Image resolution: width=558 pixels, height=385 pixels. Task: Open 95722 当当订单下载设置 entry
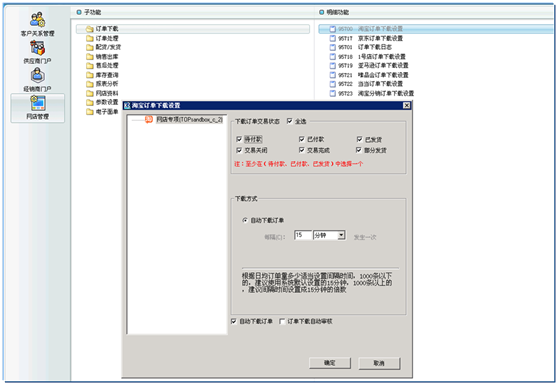(x=366, y=84)
